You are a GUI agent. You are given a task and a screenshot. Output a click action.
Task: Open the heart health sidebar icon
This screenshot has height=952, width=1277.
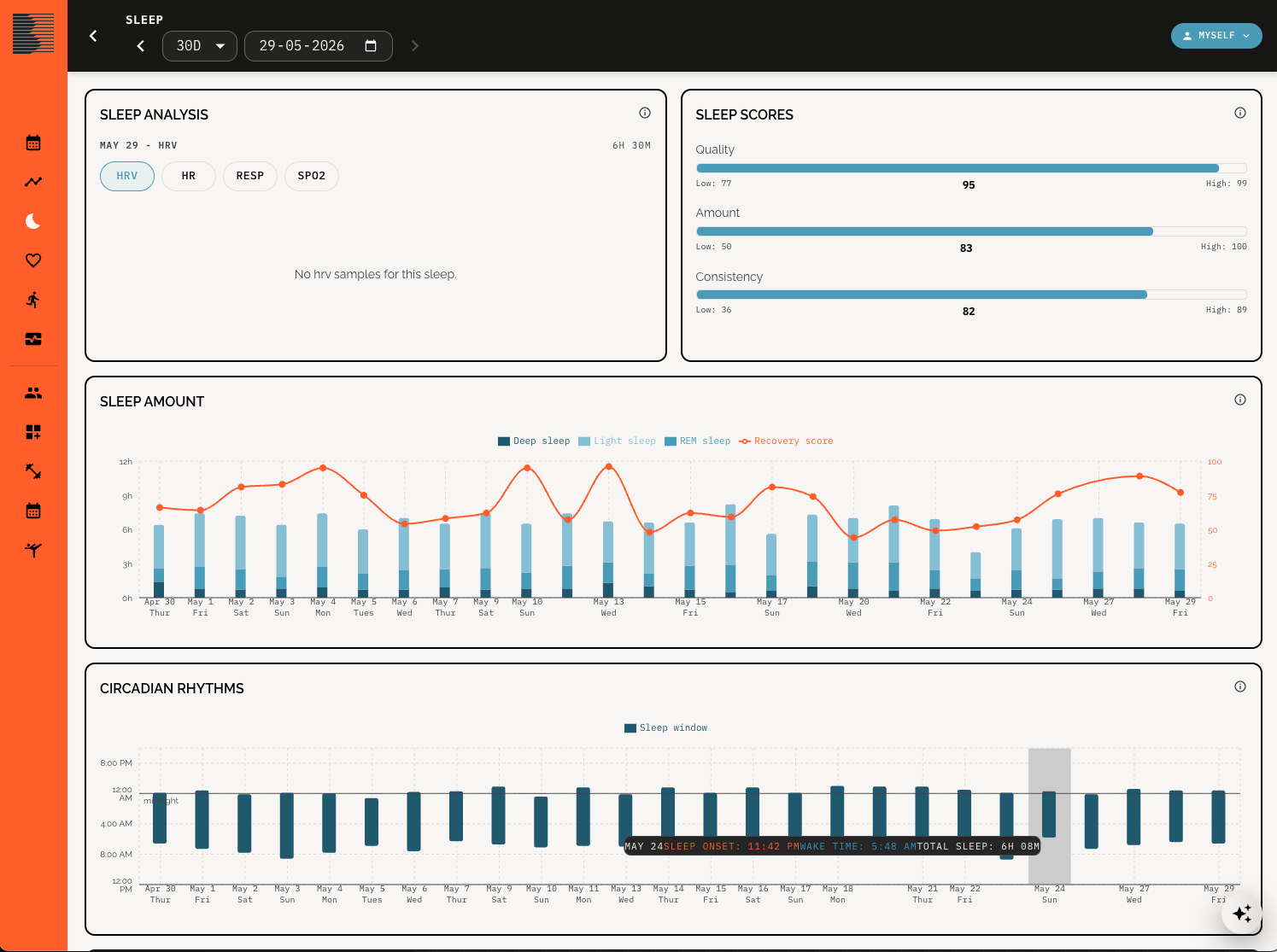click(x=33, y=260)
